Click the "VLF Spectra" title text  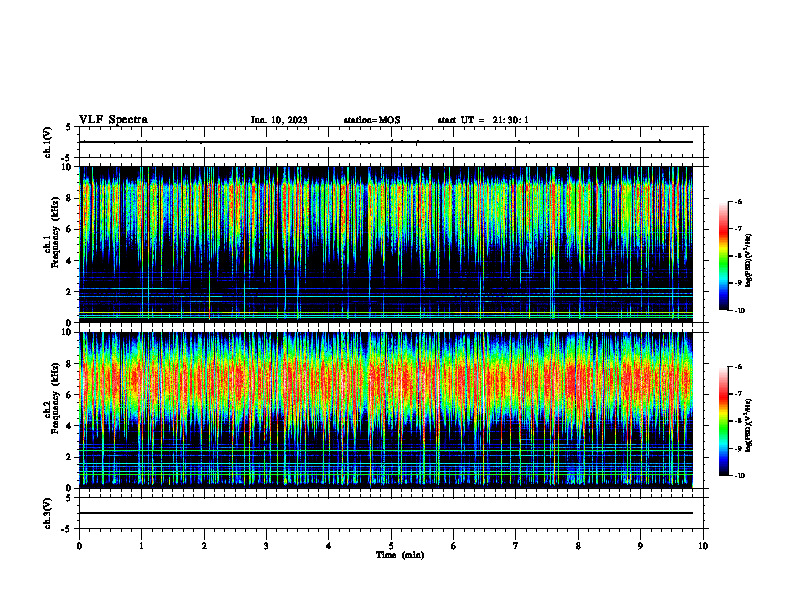[x=113, y=120]
